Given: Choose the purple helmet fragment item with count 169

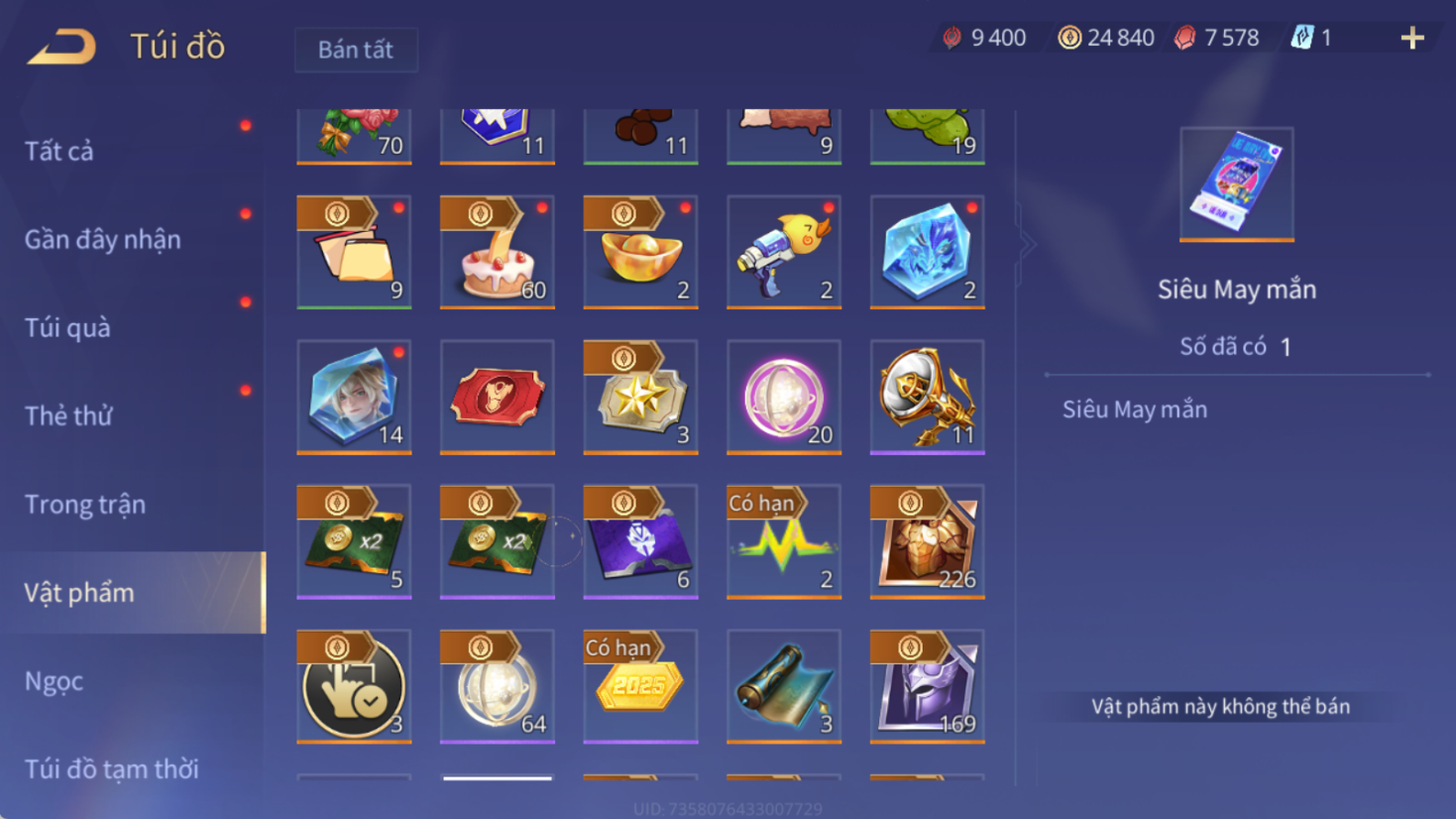Looking at the screenshot, I should (928, 686).
